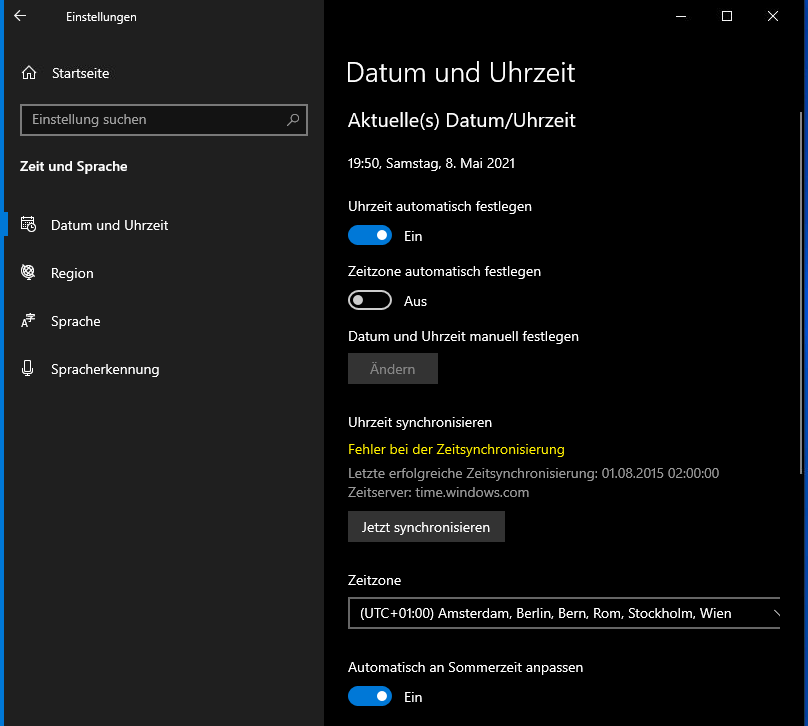Click the Sprache language icon
Image resolution: width=808 pixels, height=726 pixels.
(x=28, y=320)
